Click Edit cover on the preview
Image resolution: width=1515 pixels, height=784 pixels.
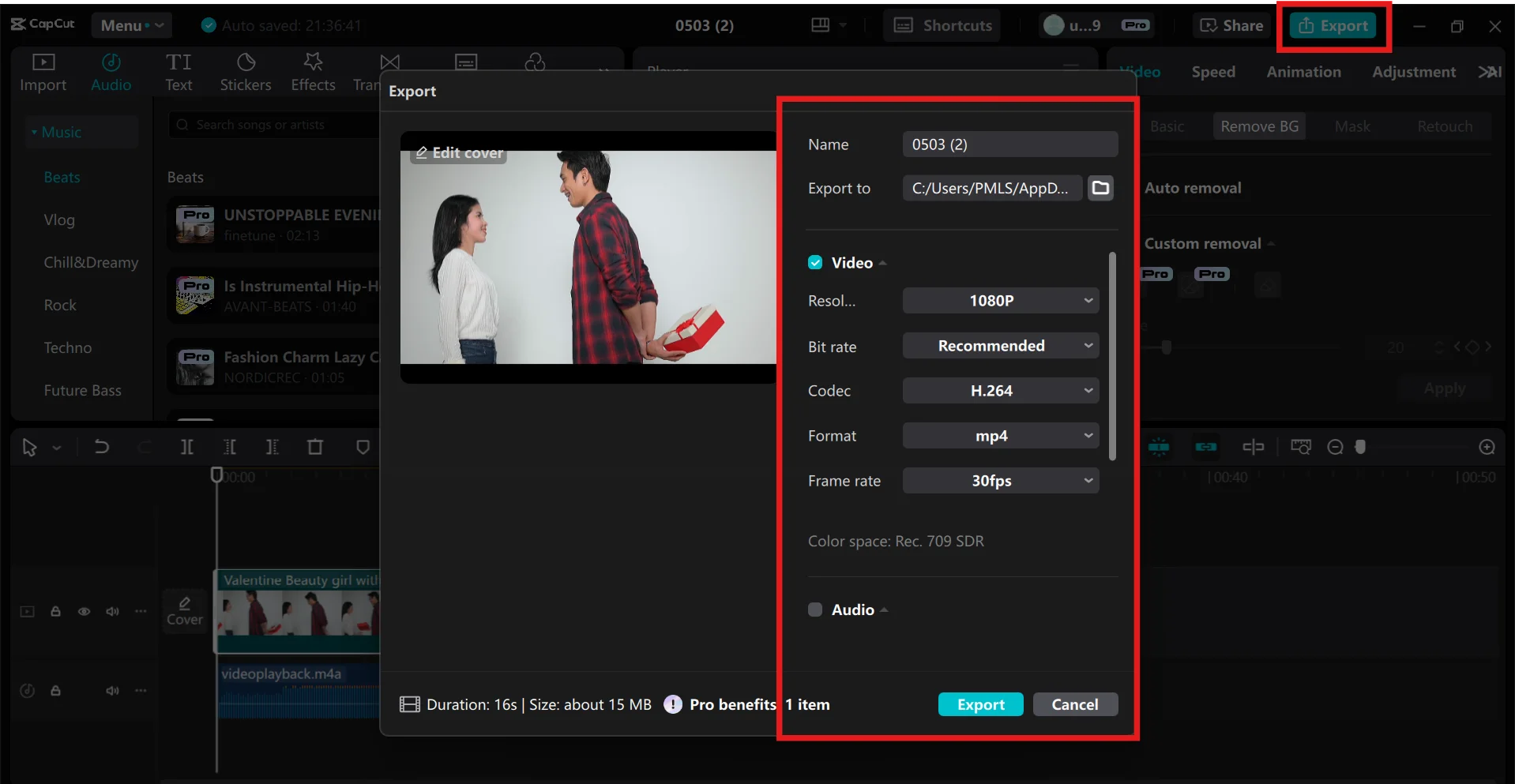click(459, 152)
